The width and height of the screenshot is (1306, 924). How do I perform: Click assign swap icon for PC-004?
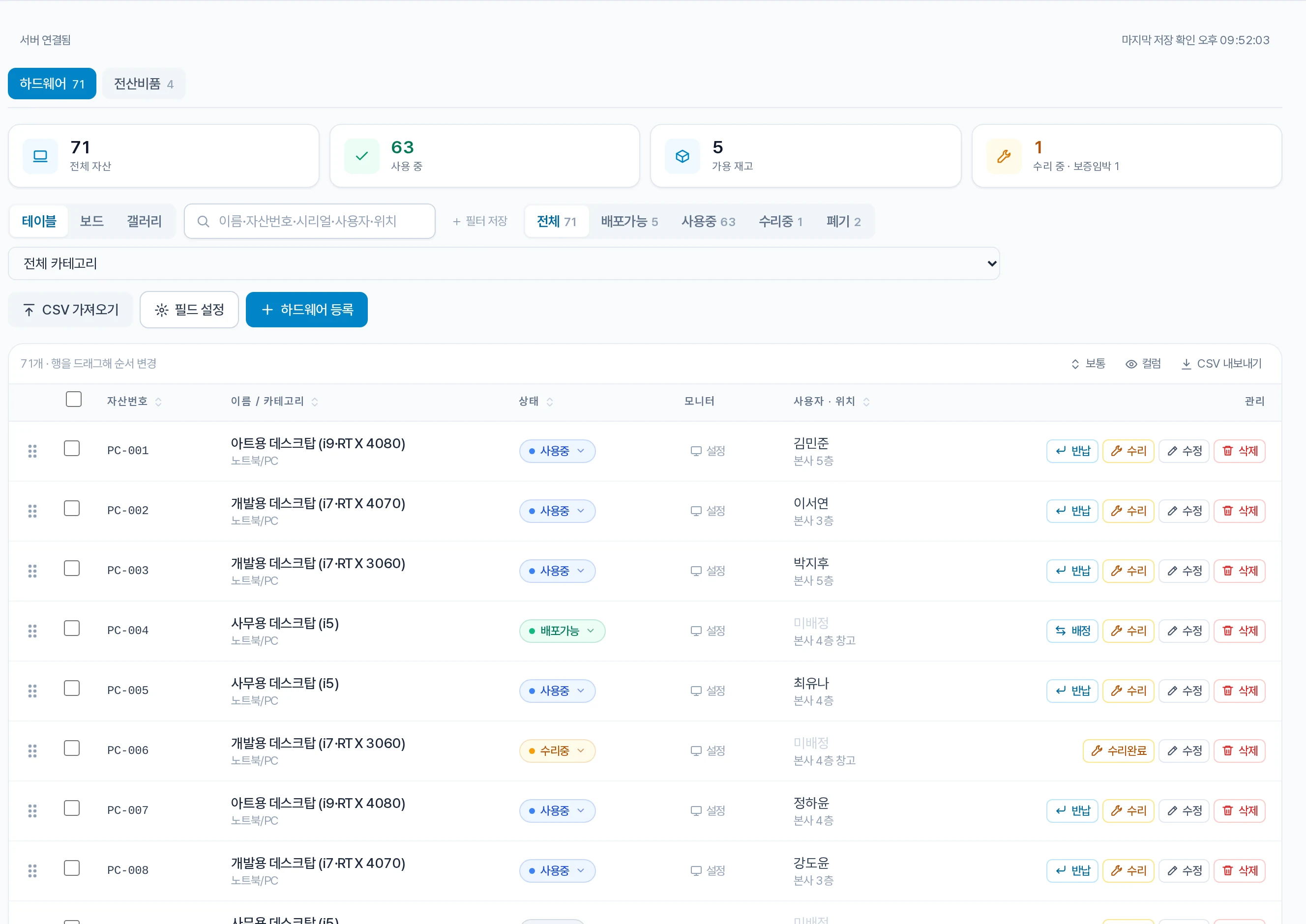(1061, 631)
